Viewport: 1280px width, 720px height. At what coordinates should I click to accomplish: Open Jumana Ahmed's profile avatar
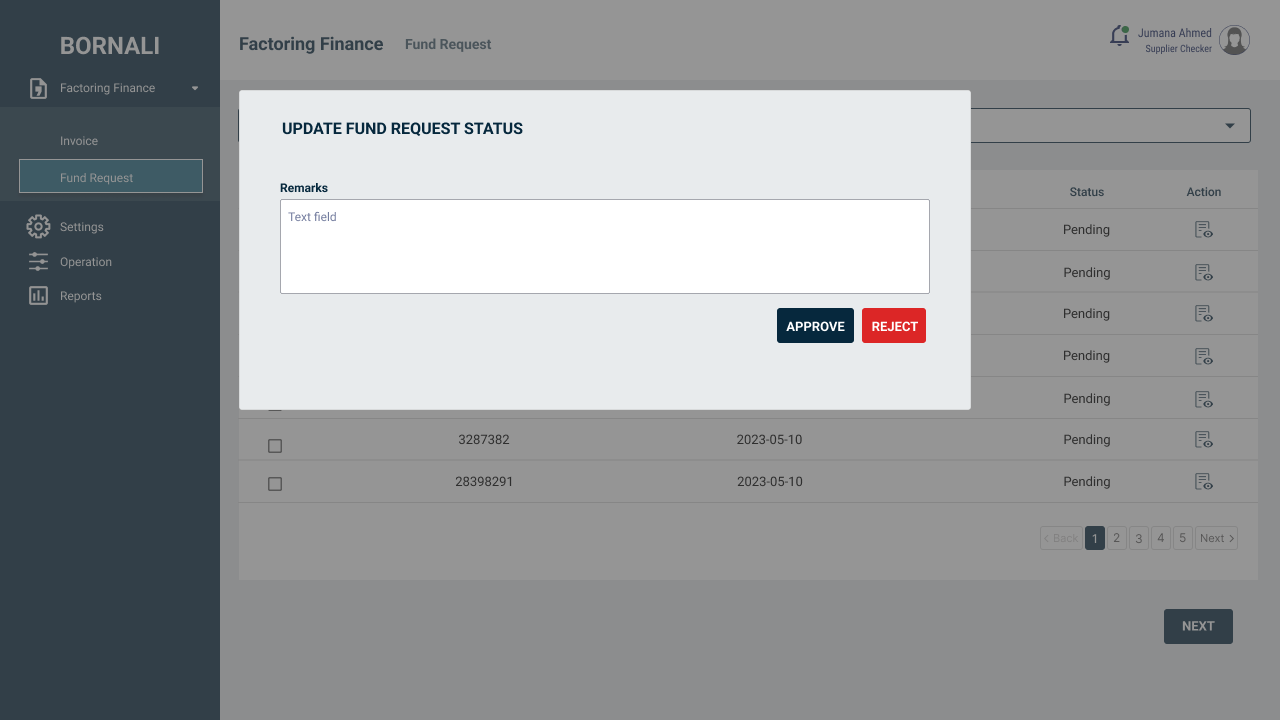(x=1235, y=40)
